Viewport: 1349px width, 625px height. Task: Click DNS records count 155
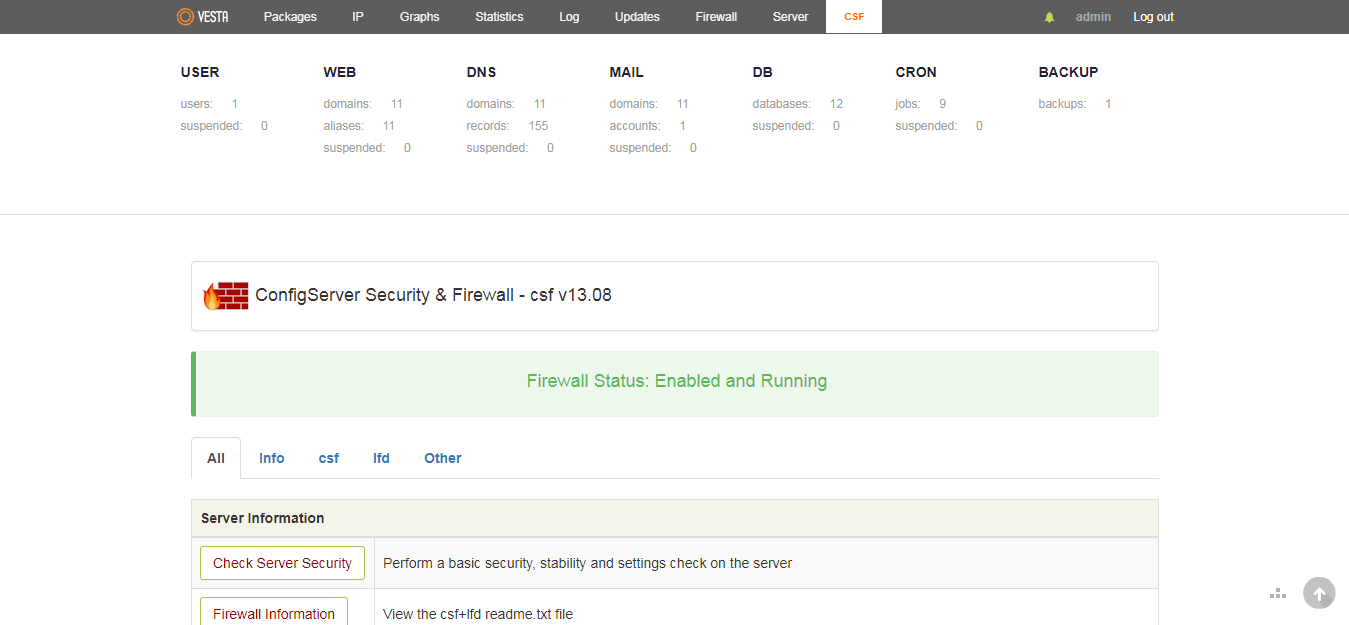pos(538,126)
